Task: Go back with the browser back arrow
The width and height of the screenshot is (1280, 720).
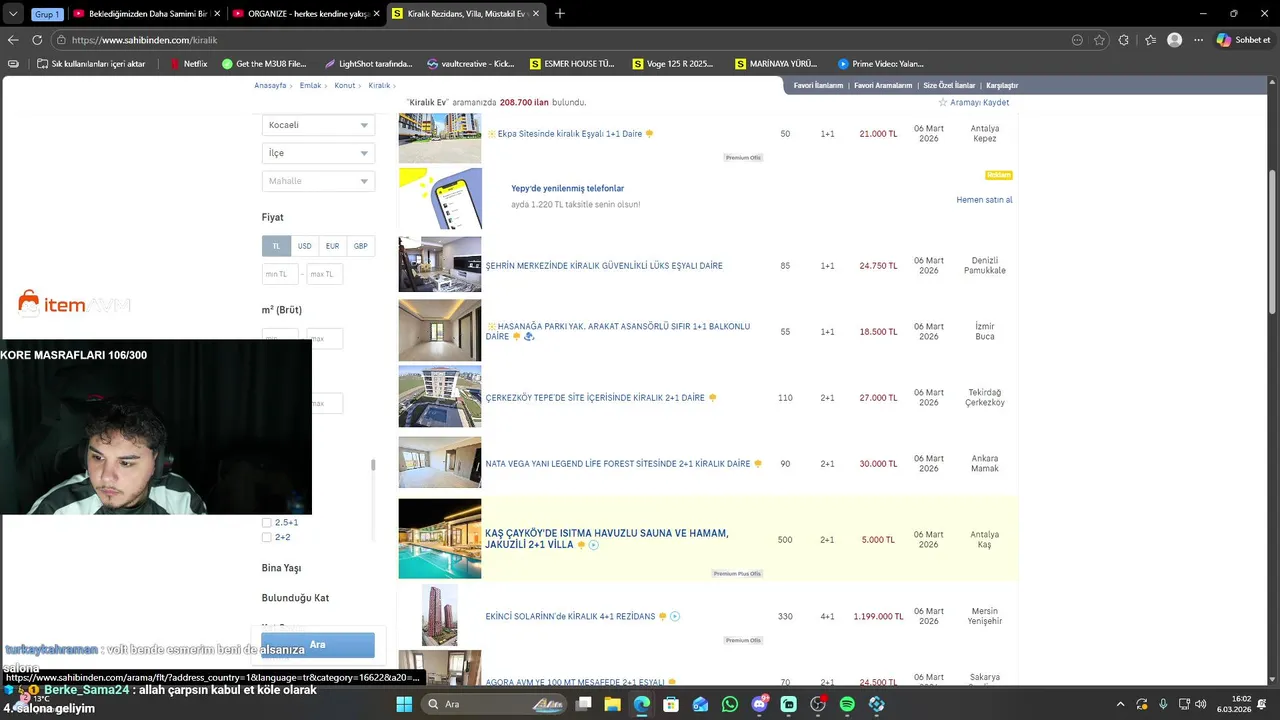Action: [x=13, y=40]
